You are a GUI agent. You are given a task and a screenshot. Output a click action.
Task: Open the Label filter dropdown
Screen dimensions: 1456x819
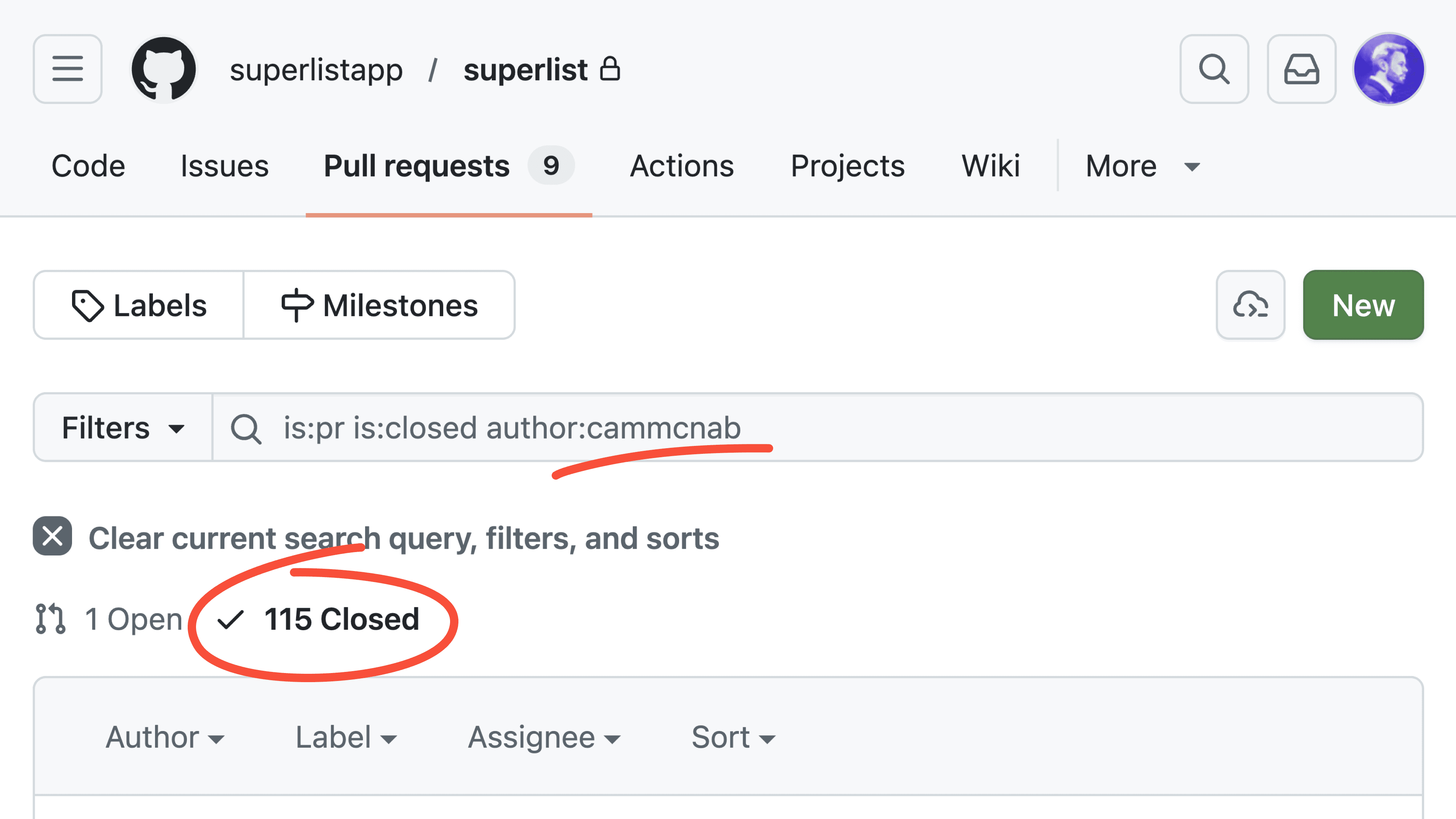(x=346, y=737)
